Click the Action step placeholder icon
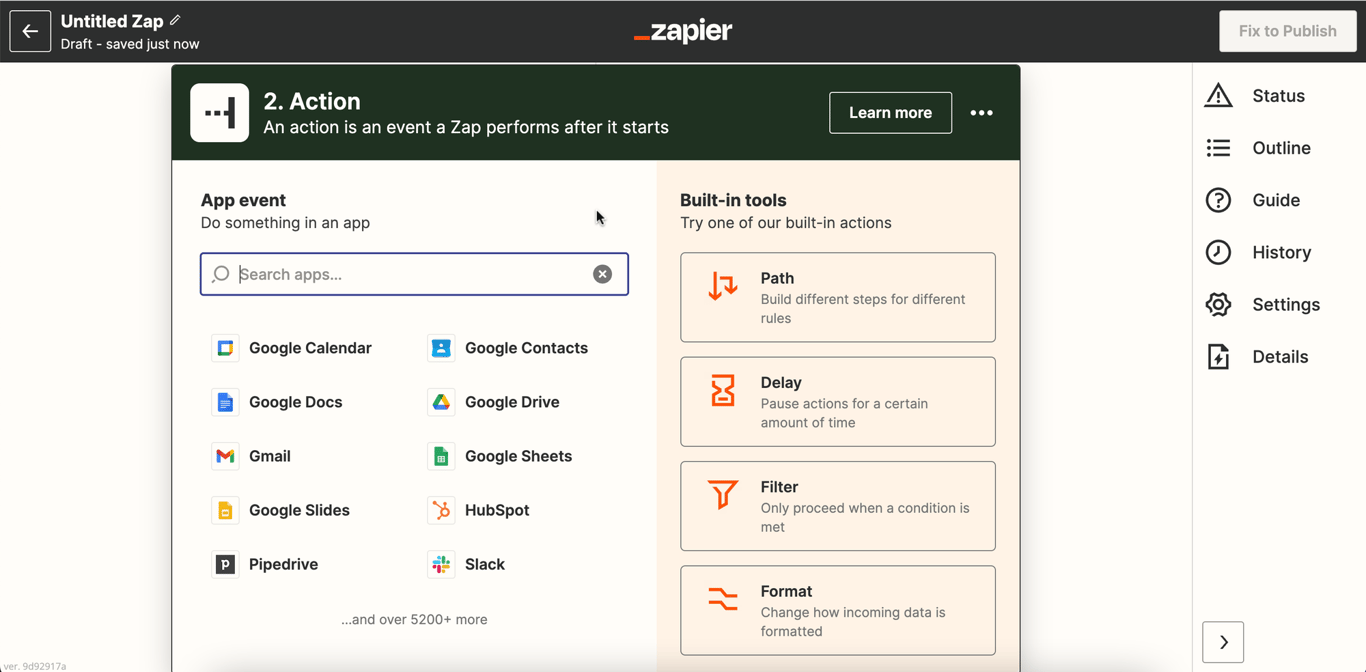 [x=220, y=113]
